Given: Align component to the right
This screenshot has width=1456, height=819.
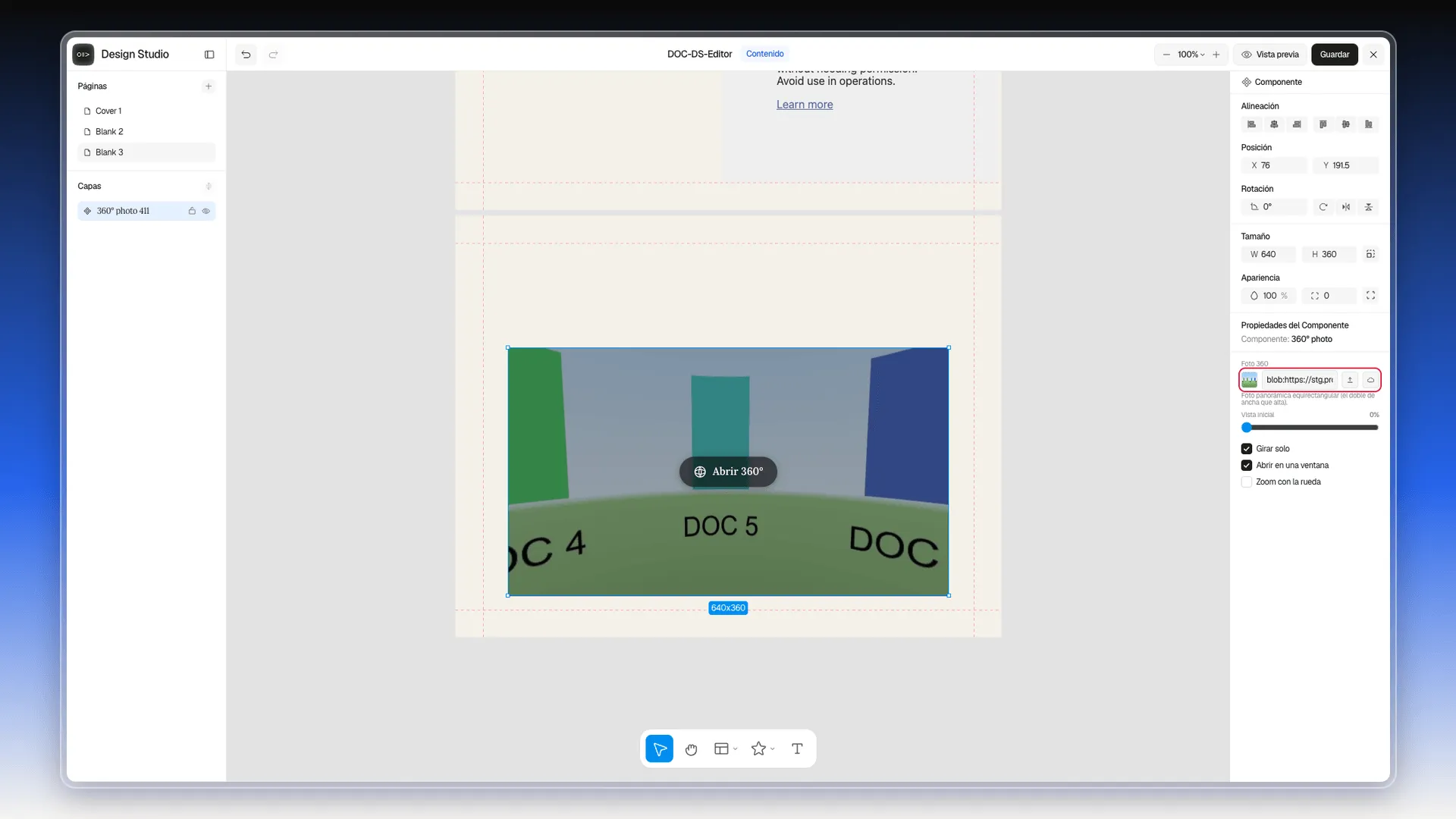Looking at the screenshot, I should point(1297,124).
